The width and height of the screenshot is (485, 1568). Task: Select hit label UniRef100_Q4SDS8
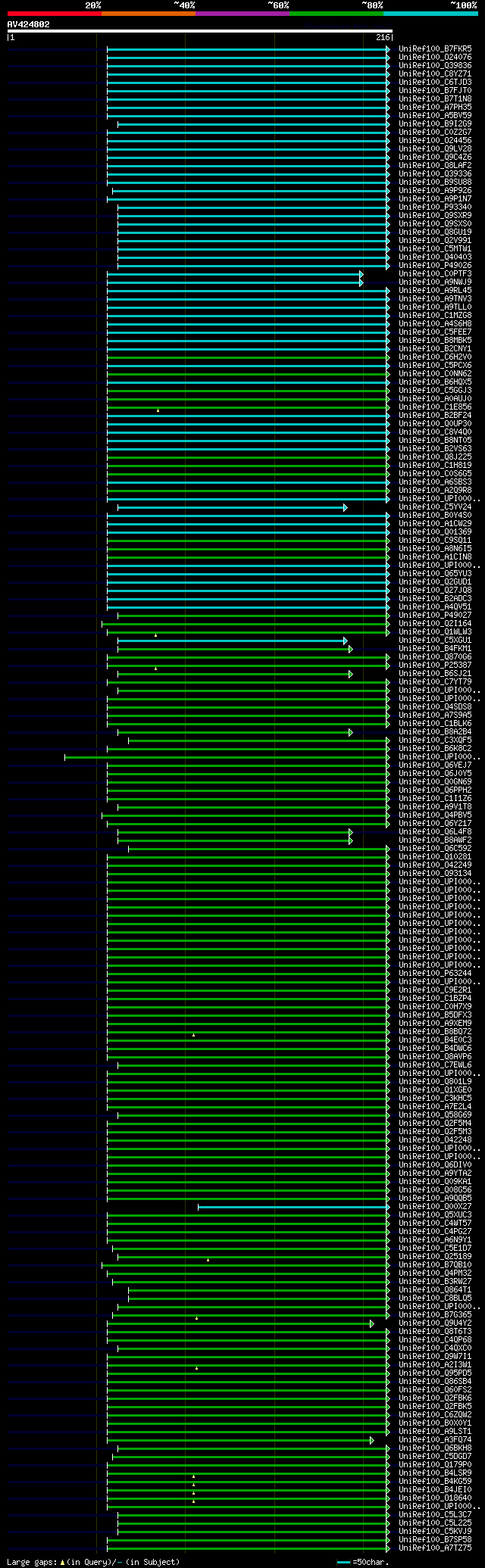[435, 707]
